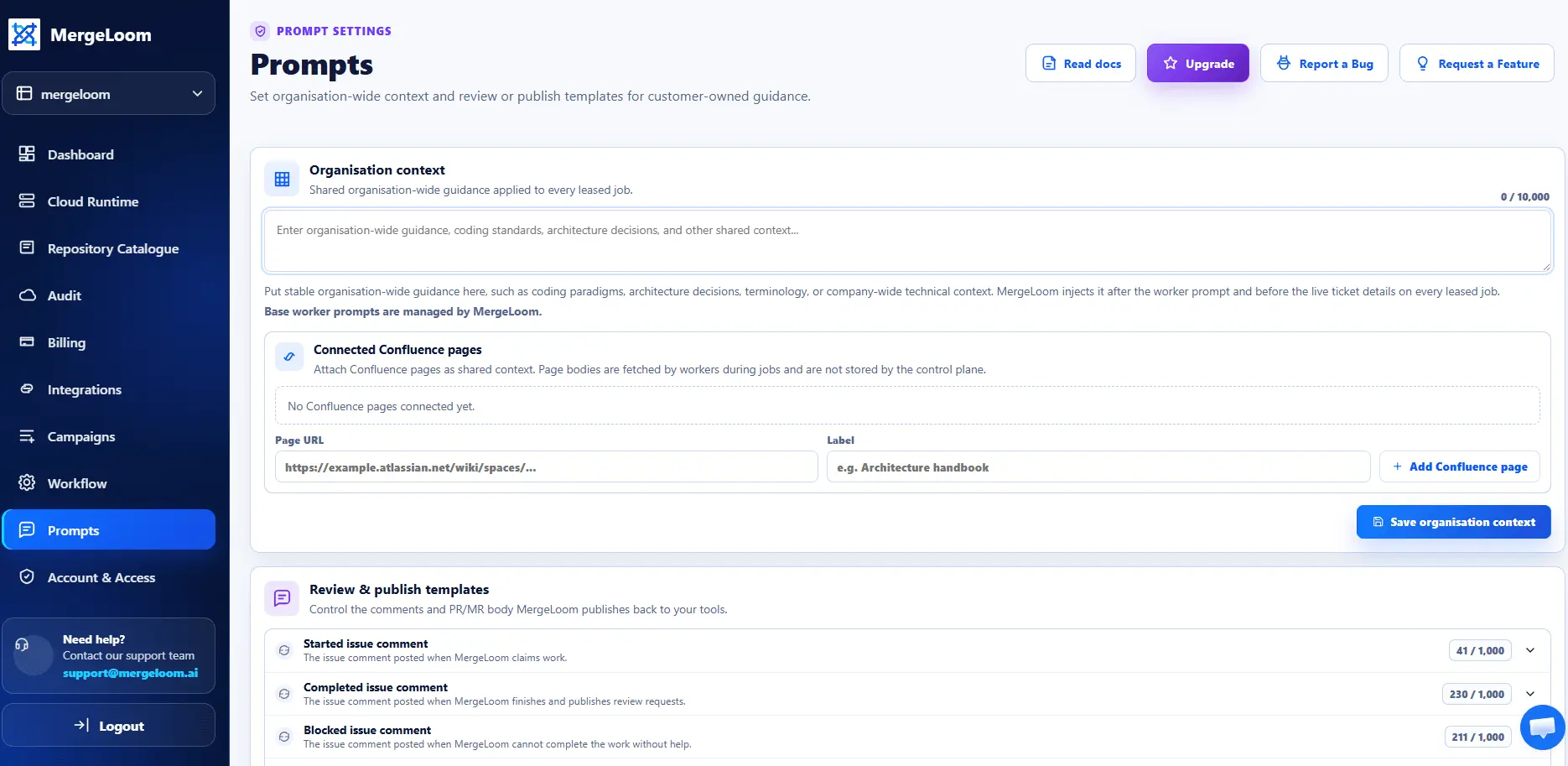Image resolution: width=1568 pixels, height=766 pixels.
Task: Open the Billing page
Action: 108,342
